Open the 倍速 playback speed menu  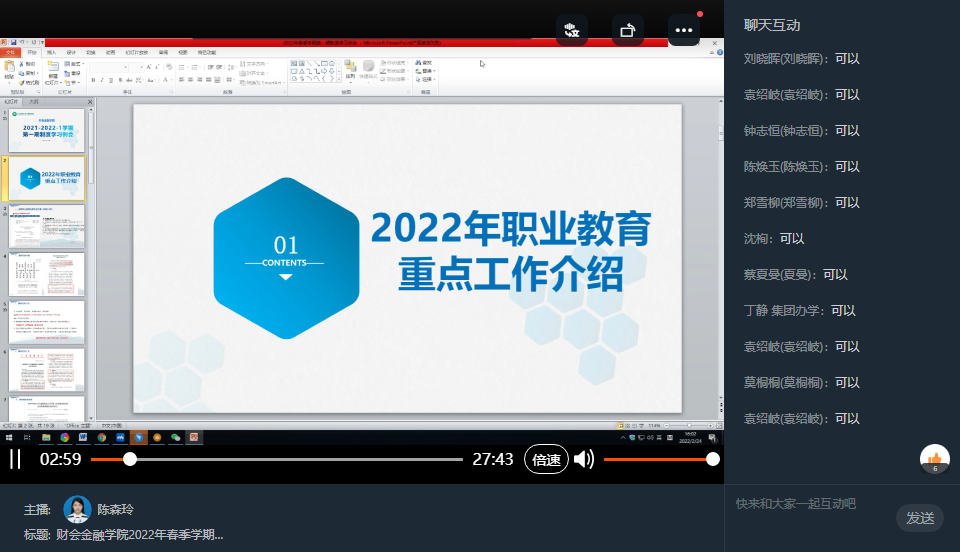click(546, 459)
